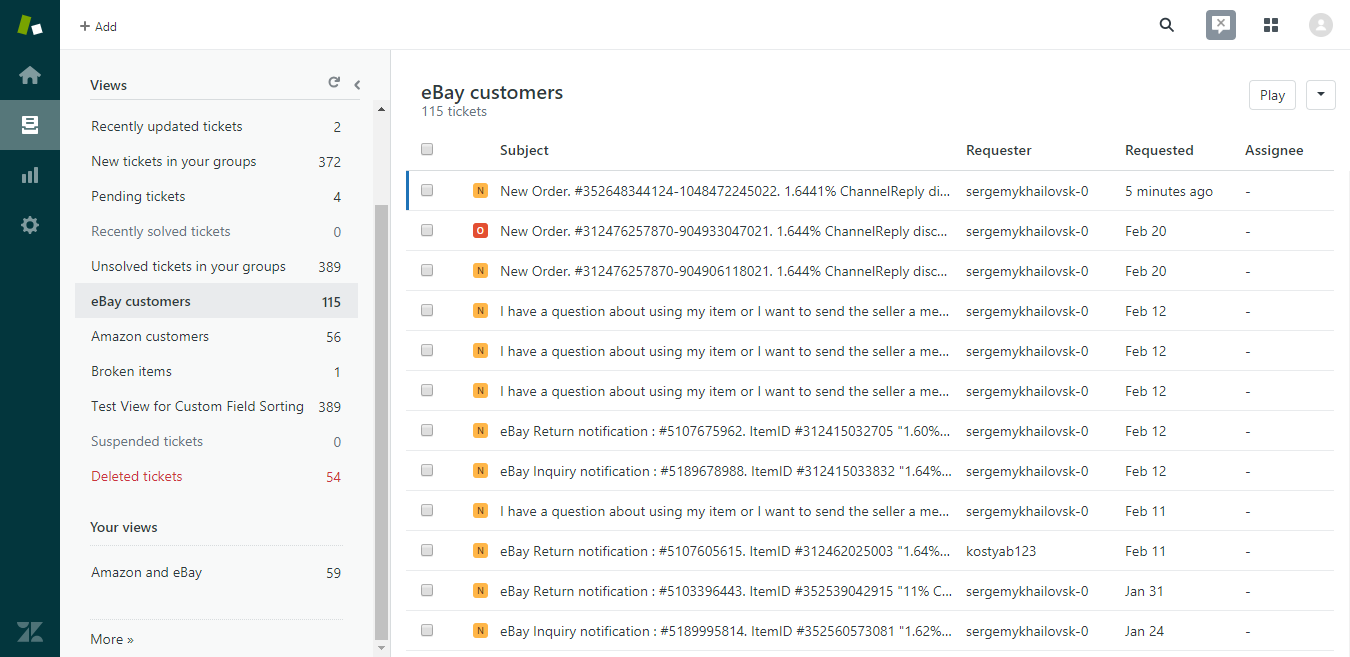Click the views panel scrollbar thumb
This screenshot has width=1350, height=657.
click(380, 420)
